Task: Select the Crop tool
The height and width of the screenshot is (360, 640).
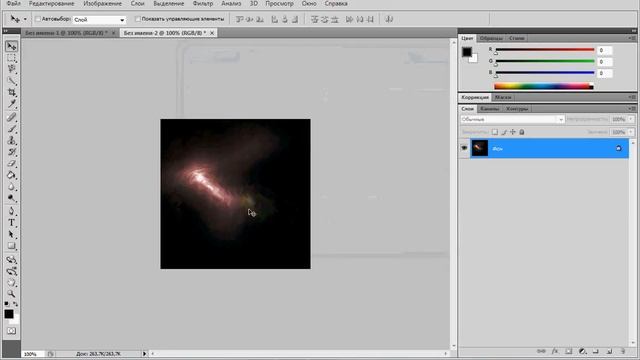Action: [11, 92]
